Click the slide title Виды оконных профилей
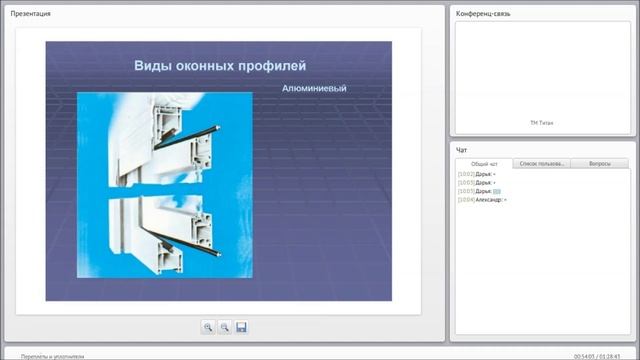Viewport: 640px width, 360px height. pyautogui.click(x=220, y=66)
